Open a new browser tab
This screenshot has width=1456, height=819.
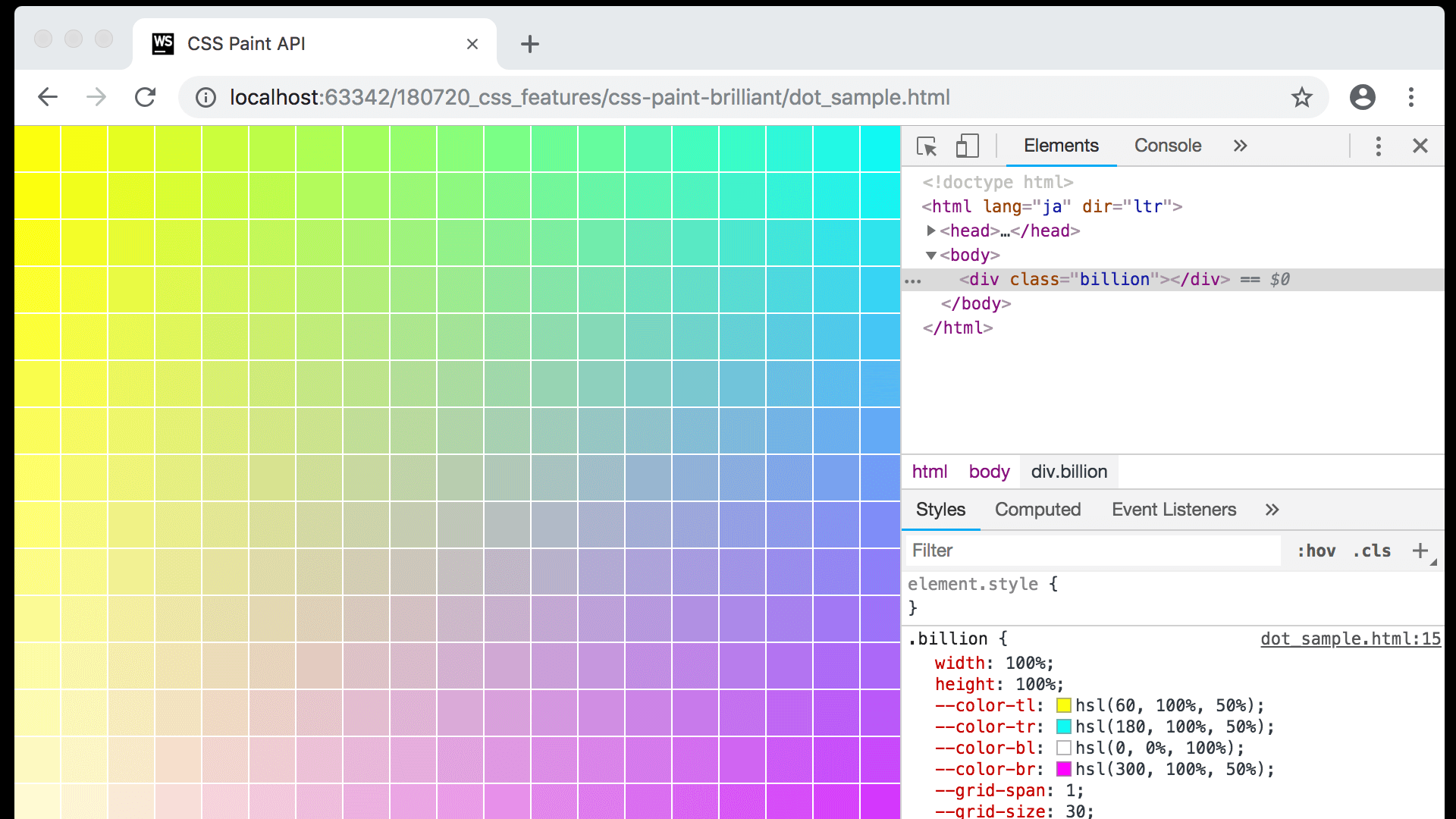(529, 44)
